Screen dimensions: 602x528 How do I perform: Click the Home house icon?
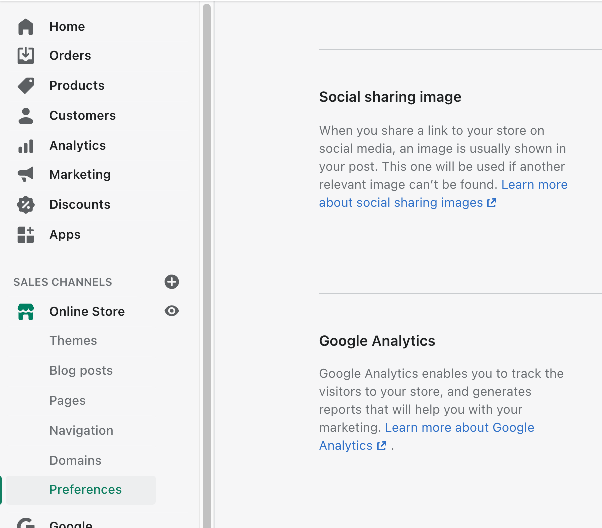pyautogui.click(x=26, y=26)
